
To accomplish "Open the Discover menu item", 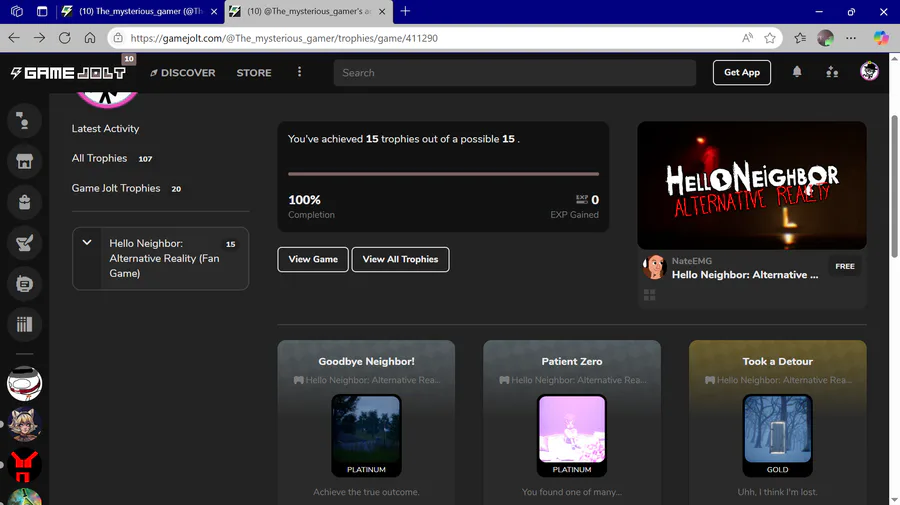I will tap(183, 73).
